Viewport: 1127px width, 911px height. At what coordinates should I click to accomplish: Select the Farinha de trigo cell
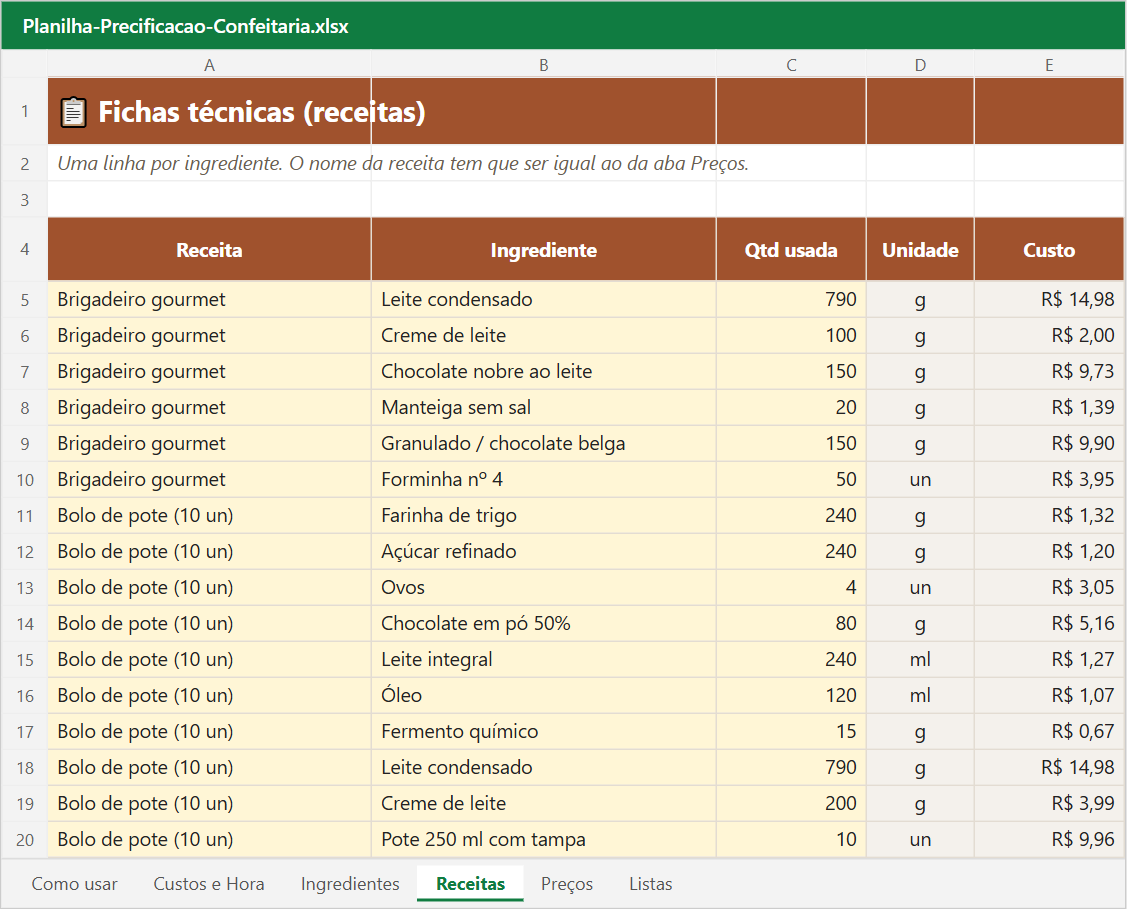pyautogui.click(x=543, y=516)
